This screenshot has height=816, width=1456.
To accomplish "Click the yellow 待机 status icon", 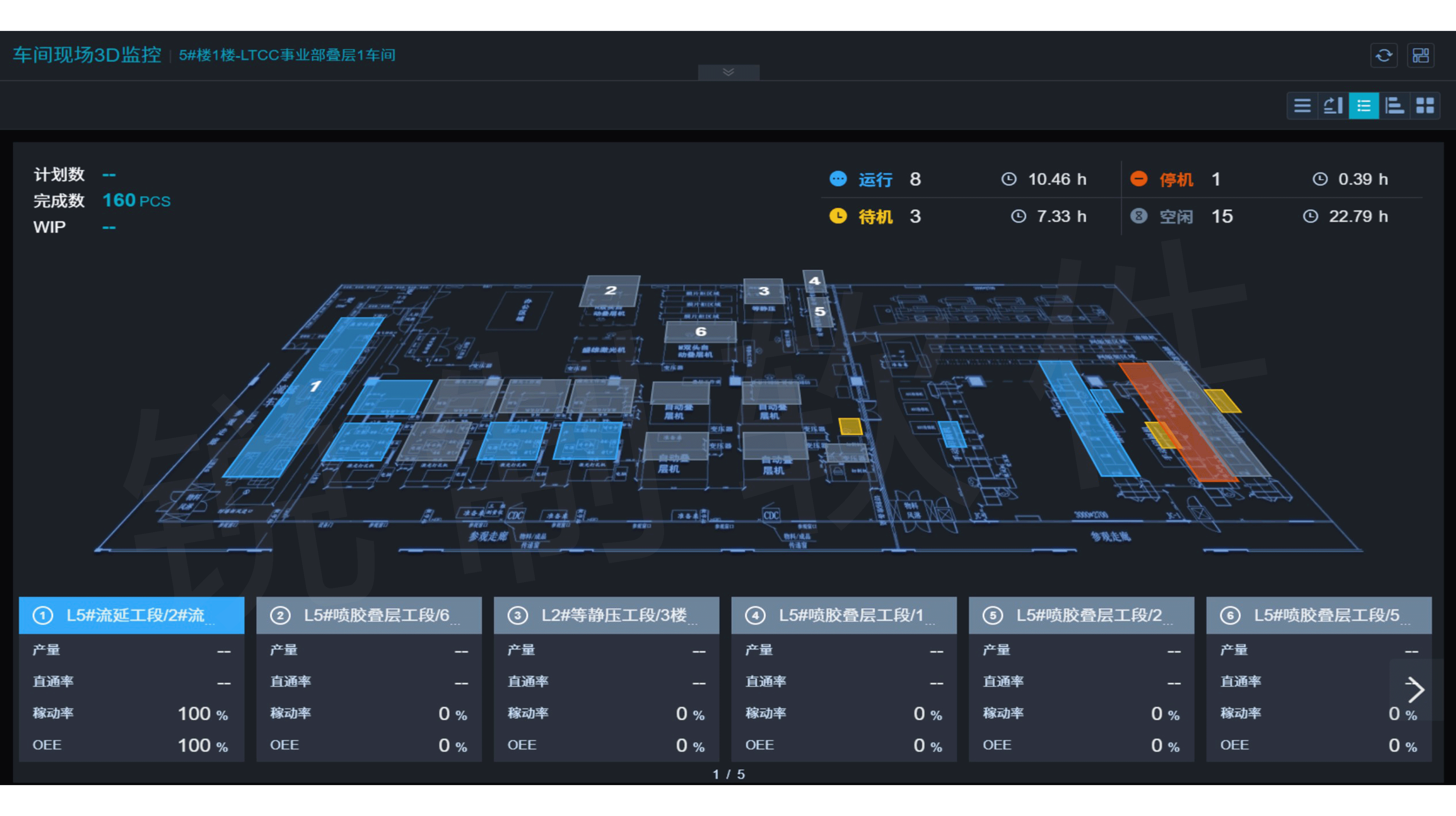I will coord(838,217).
